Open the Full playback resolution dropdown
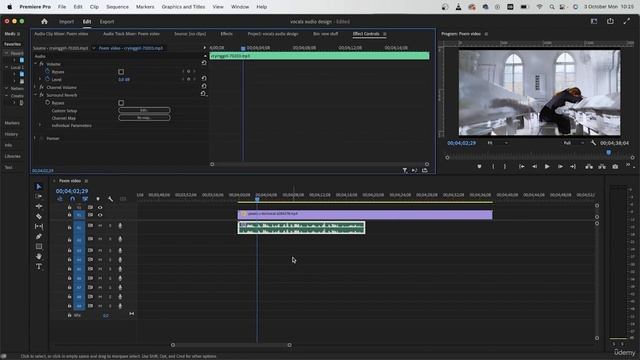640x360 pixels. 573,143
